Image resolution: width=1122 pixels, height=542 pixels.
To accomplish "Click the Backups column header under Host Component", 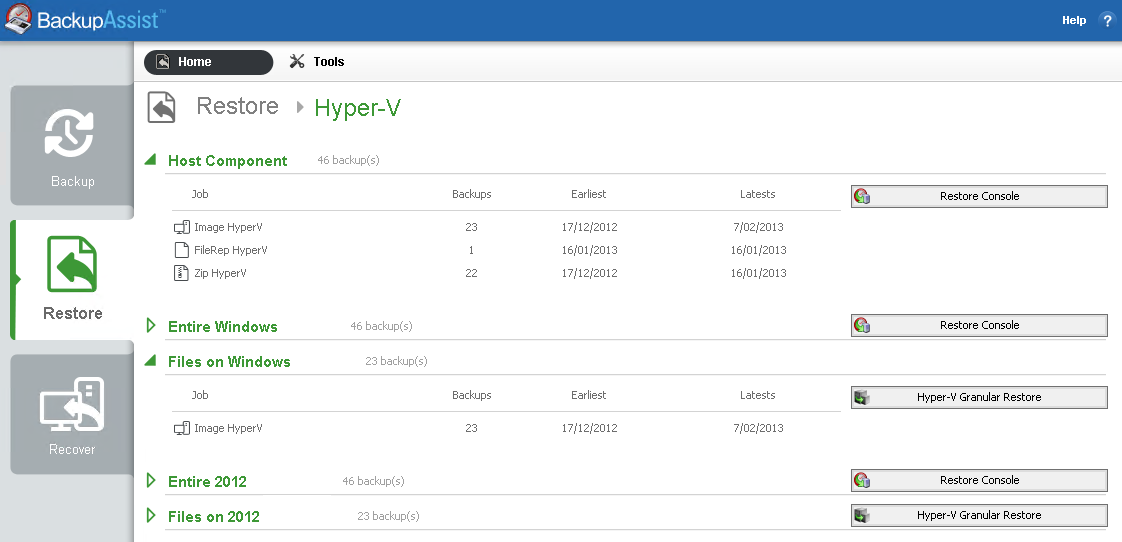I will tap(472, 194).
